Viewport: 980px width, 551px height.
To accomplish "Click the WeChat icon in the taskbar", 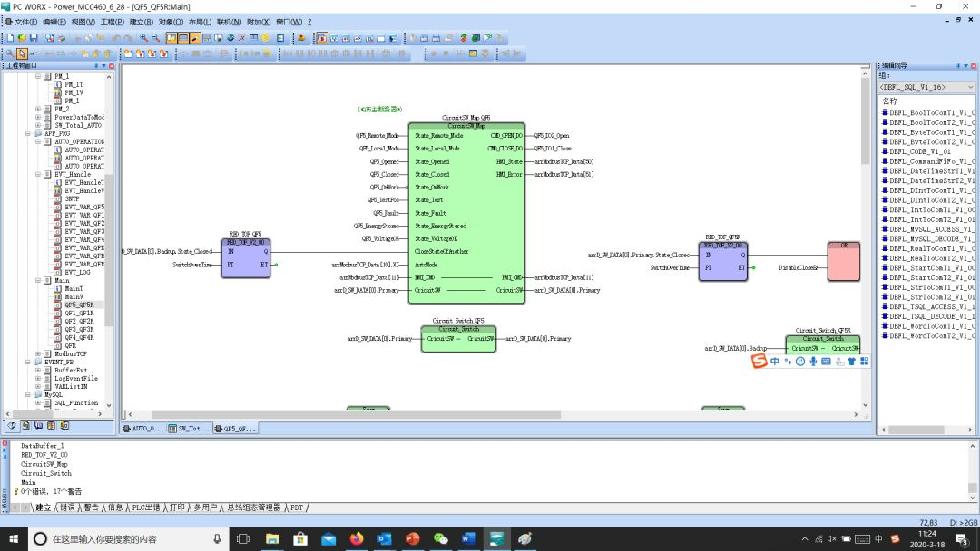I will pos(441,539).
